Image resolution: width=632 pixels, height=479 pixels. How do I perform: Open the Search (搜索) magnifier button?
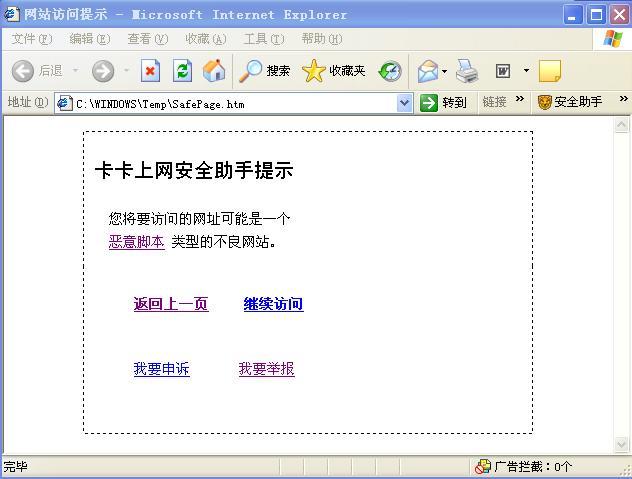click(264, 71)
